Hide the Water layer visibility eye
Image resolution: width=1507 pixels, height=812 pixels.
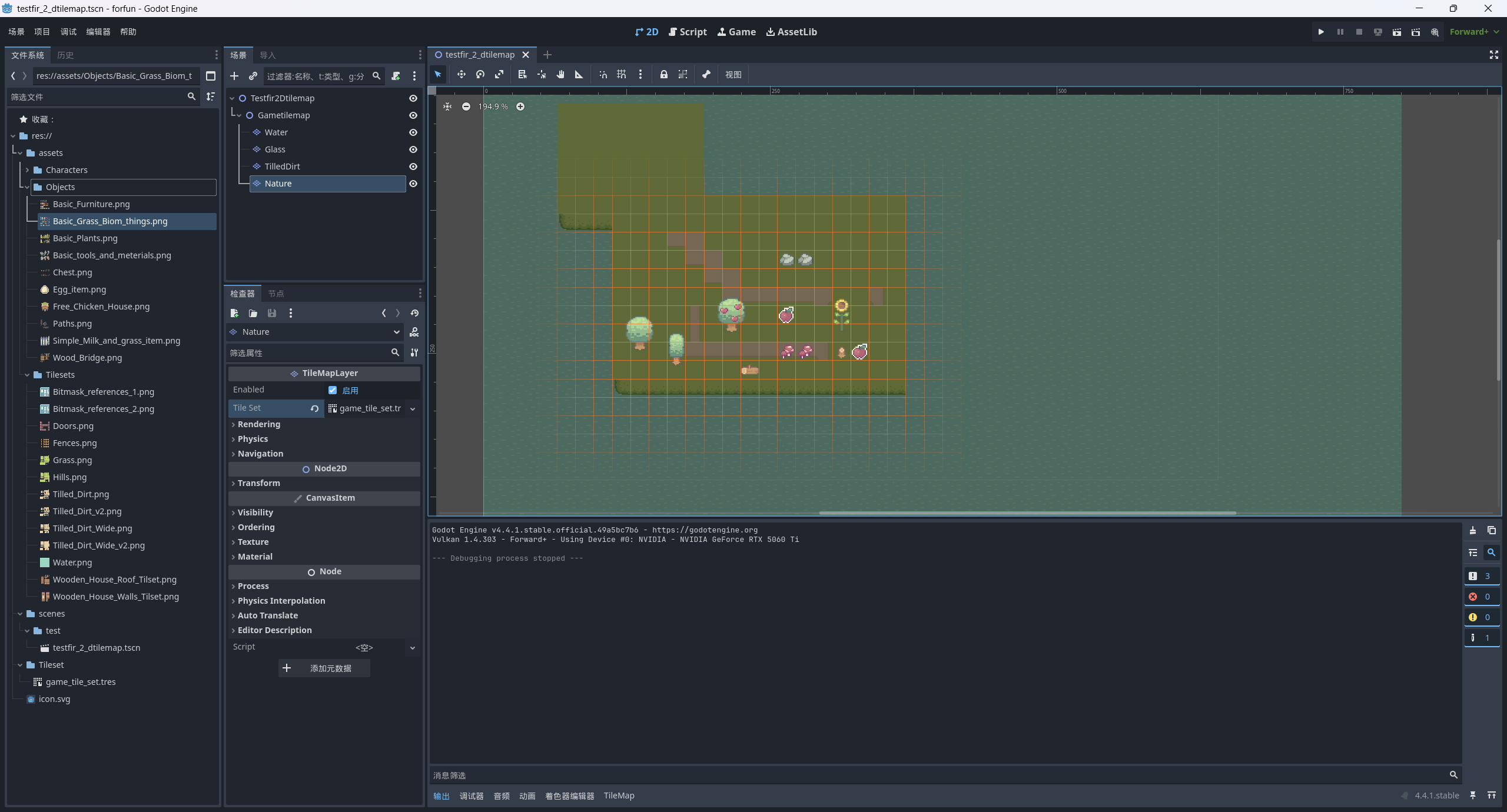(x=413, y=132)
